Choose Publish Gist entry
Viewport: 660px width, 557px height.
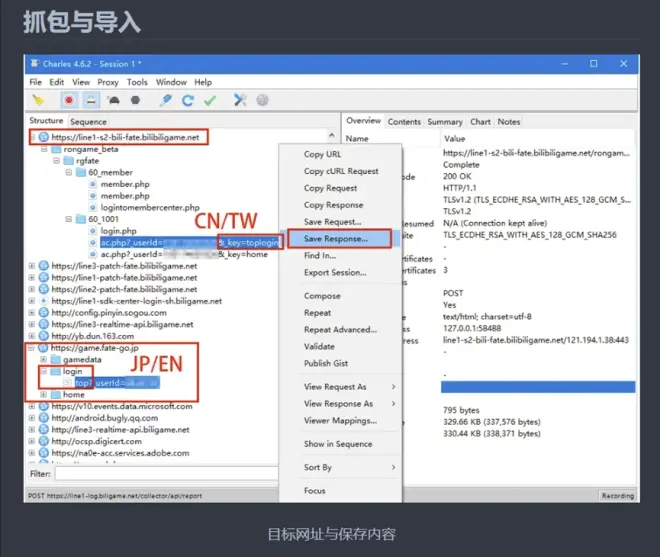pos(326,363)
